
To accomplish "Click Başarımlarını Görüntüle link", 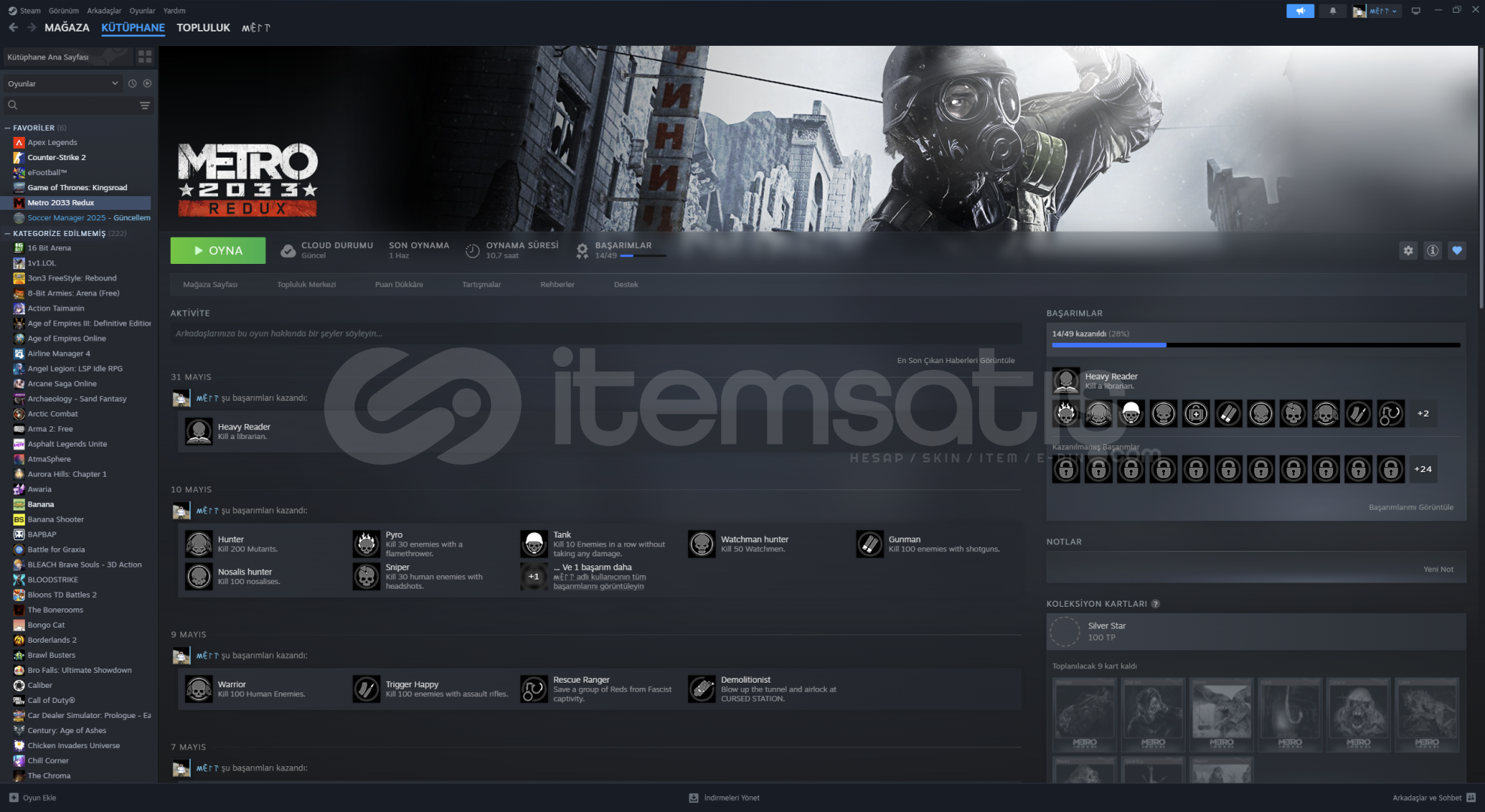I will click(x=1411, y=507).
